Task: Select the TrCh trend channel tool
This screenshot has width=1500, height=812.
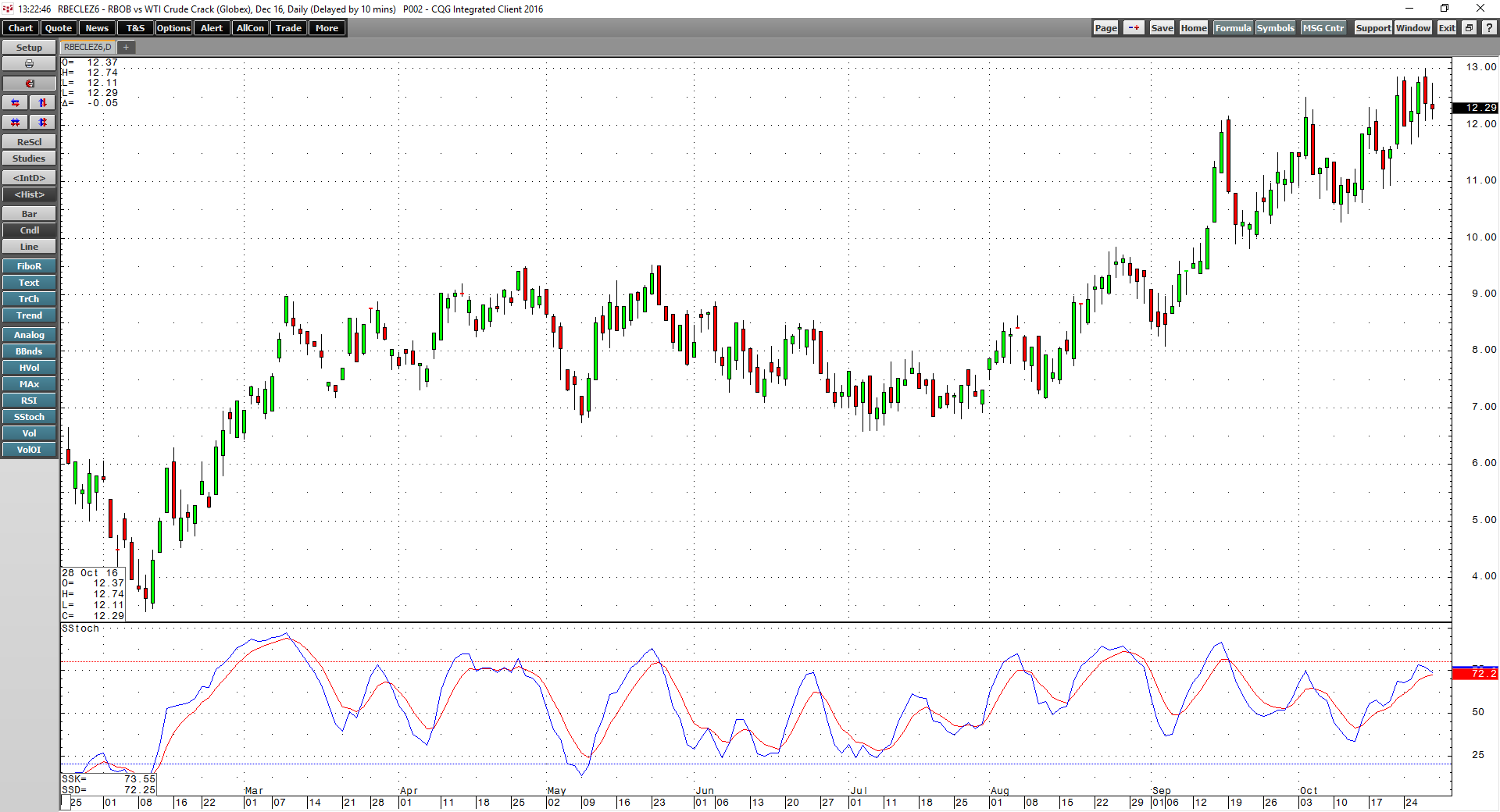Action: (29, 299)
